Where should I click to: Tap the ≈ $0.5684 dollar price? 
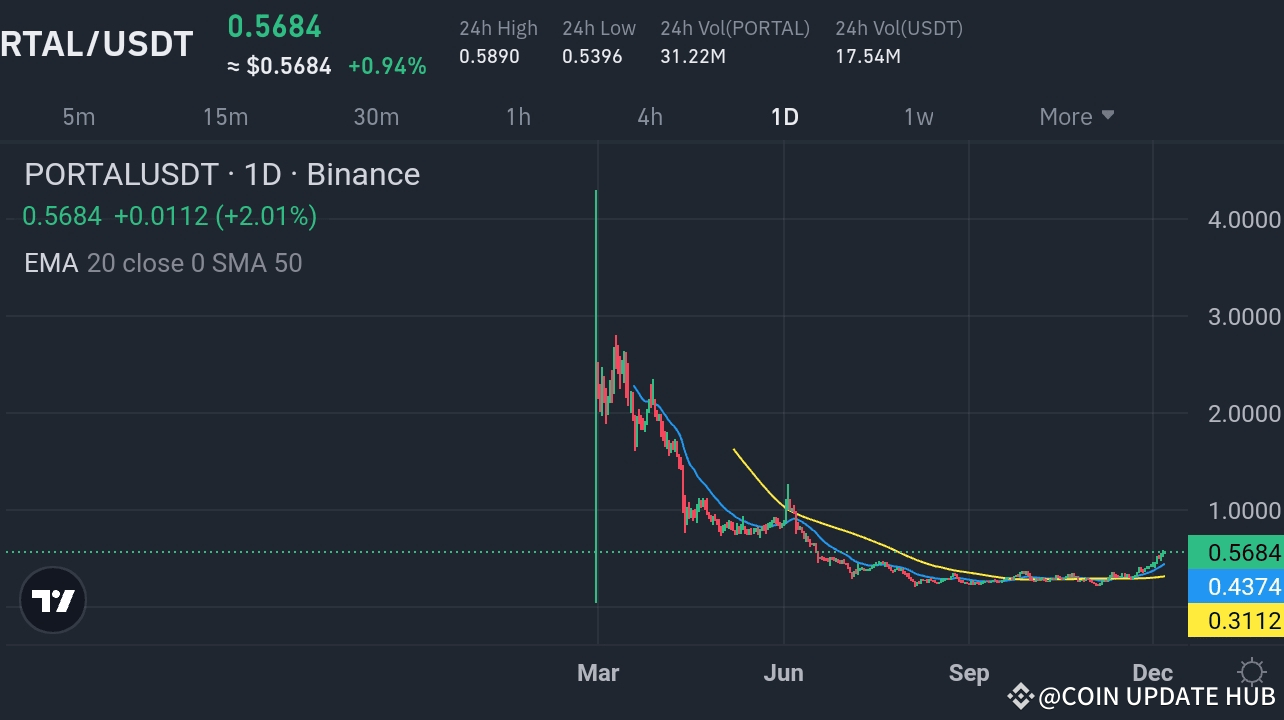click(x=279, y=67)
